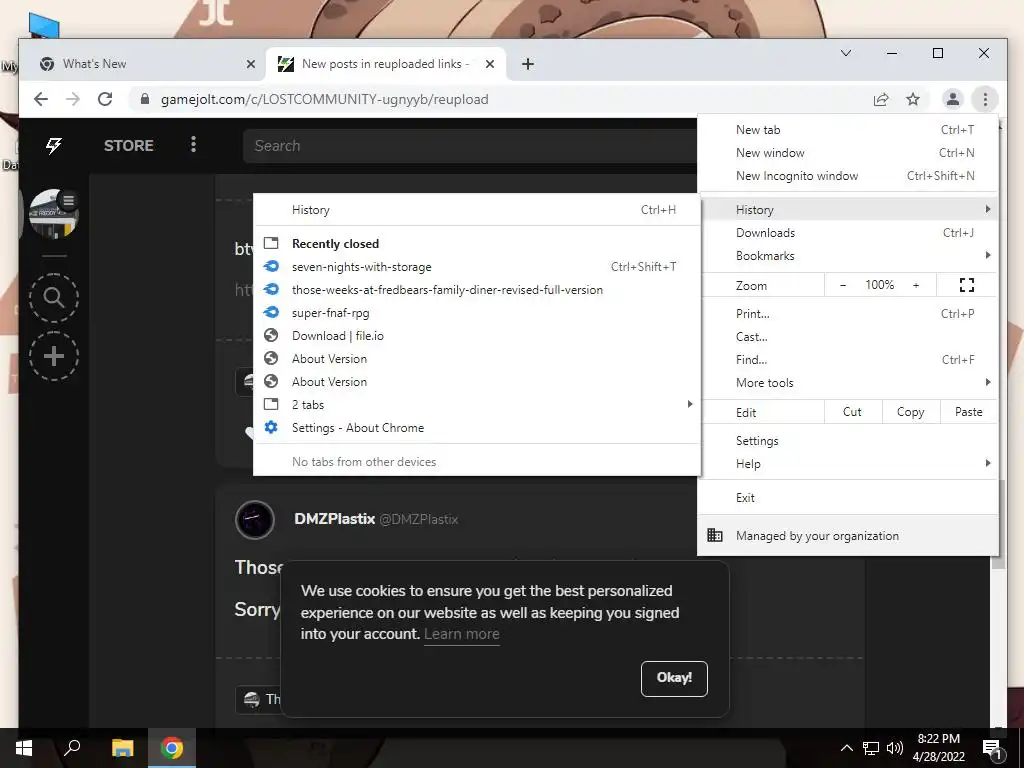Click the padlock site info icon
Viewport: 1024px width, 768px height.
click(x=145, y=99)
